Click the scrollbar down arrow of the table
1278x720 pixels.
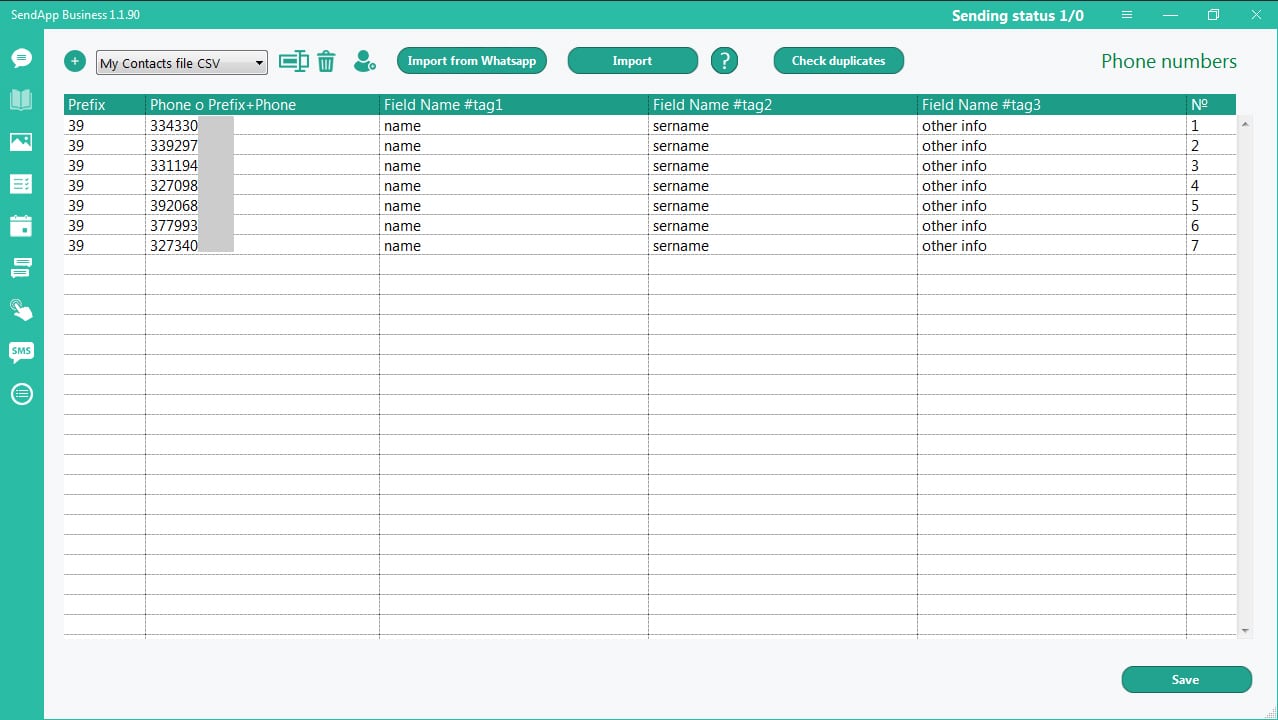(x=1245, y=630)
